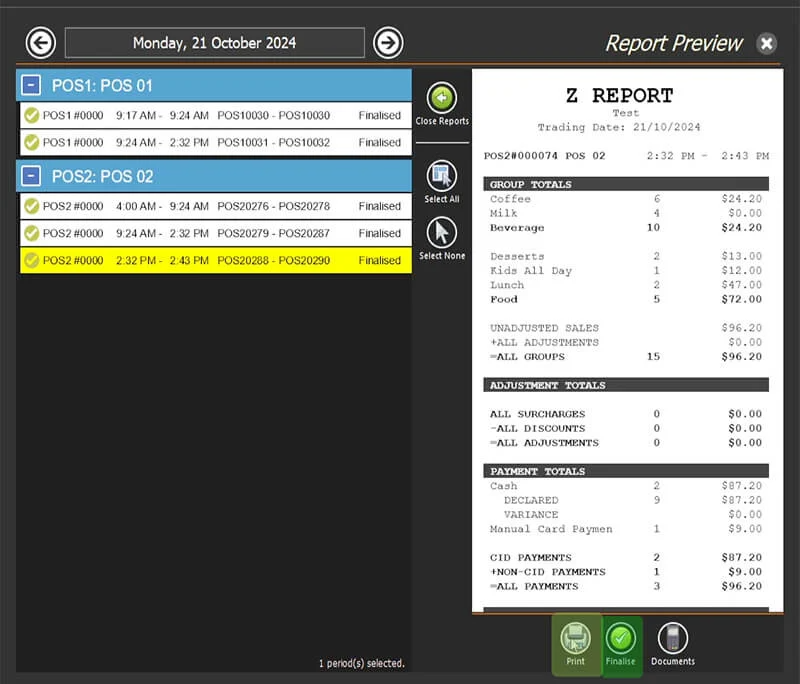Click the Beverage total line

626,227
